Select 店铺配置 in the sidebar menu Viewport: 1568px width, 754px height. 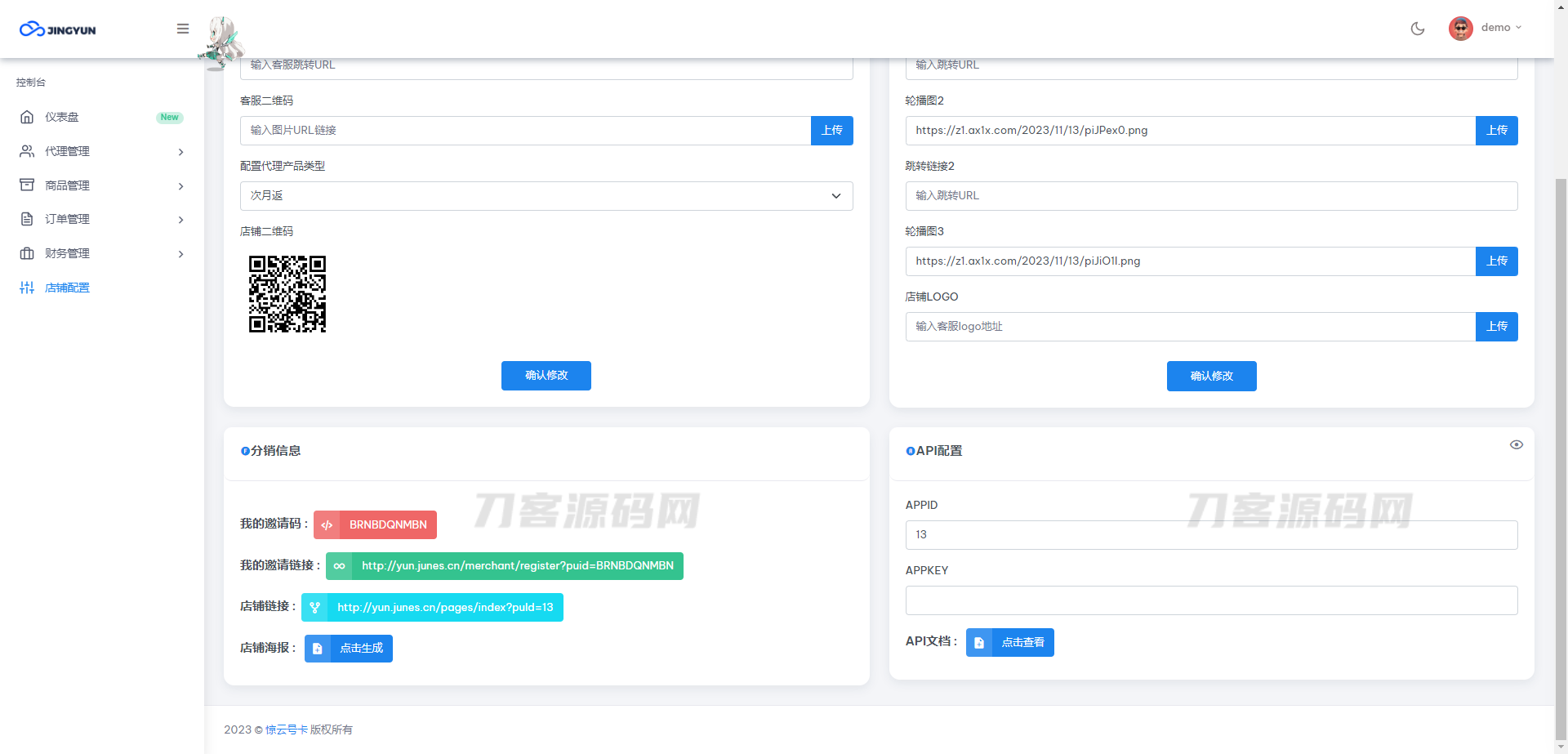click(68, 288)
